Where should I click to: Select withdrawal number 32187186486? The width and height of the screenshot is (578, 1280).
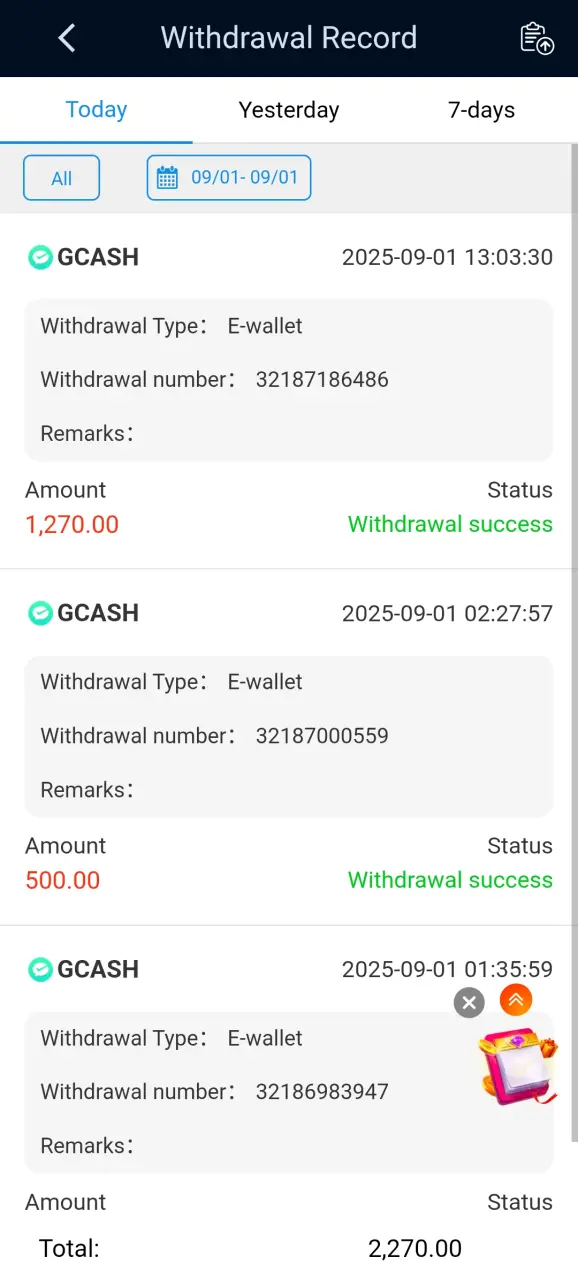point(322,380)
